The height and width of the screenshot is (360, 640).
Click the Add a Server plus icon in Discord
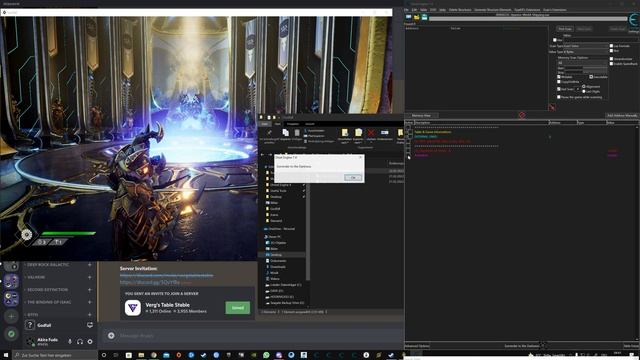pos(11,316)
